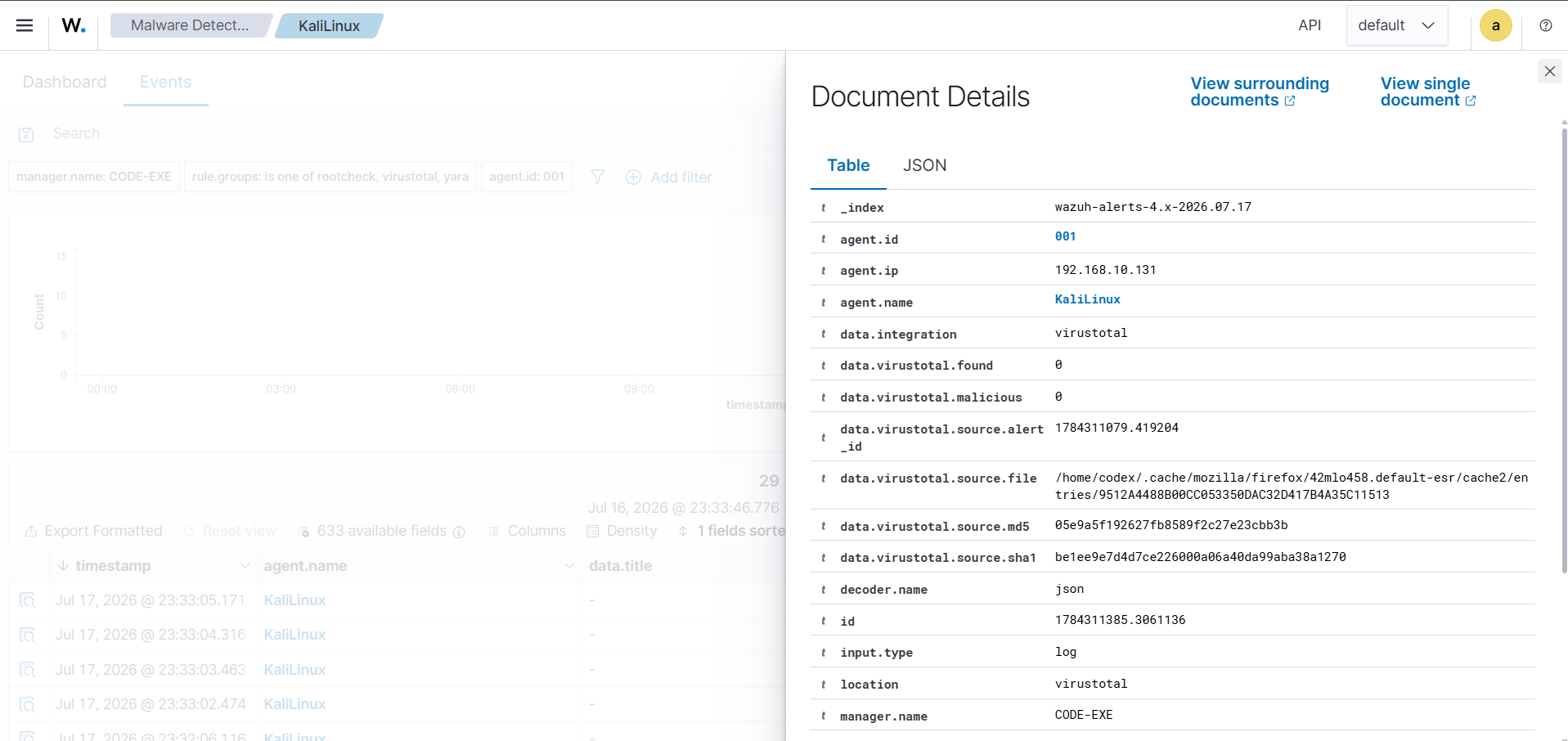Close the Document Details flyout

(x=1549, y=71)
